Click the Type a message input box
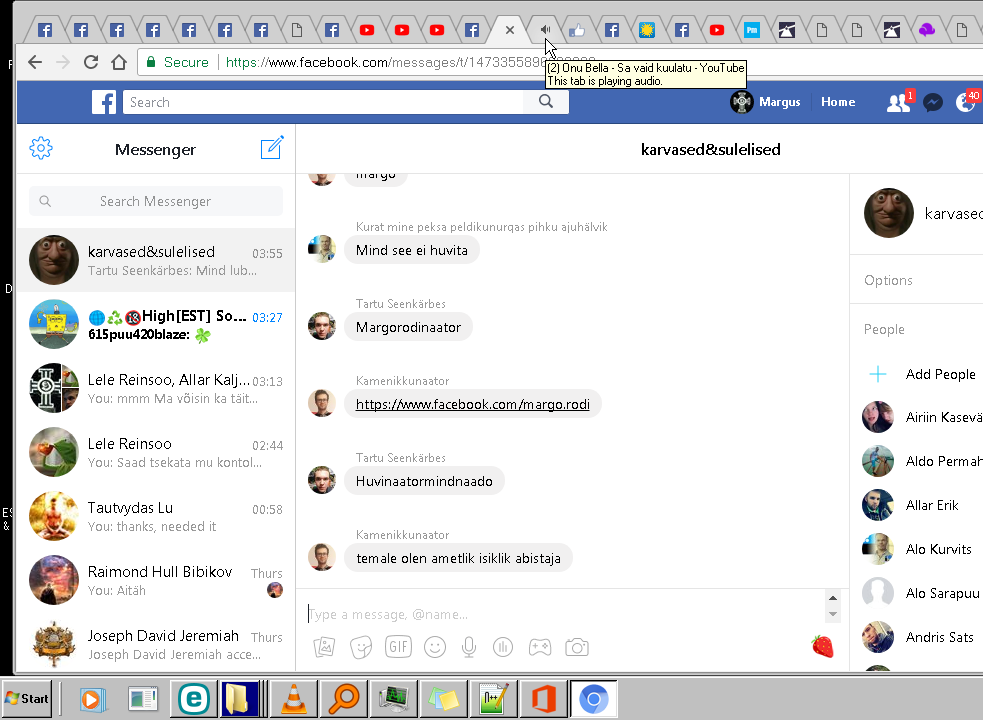The width and height of the screenshot is (983, 720). tap(564, 614)
